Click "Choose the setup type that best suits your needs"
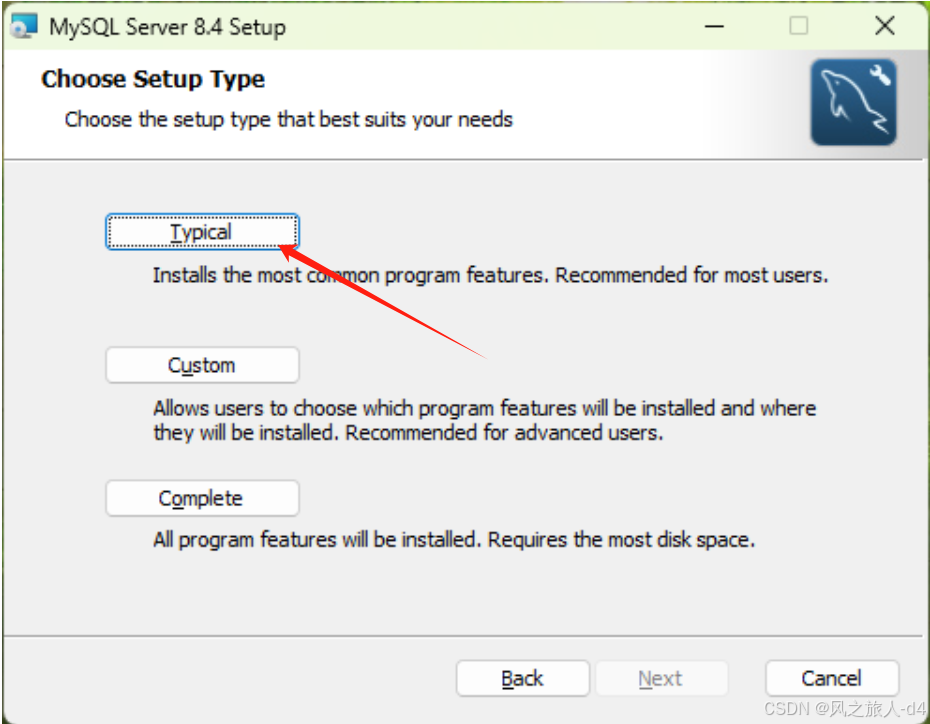 pyautogui.click(x=289, y=120)
